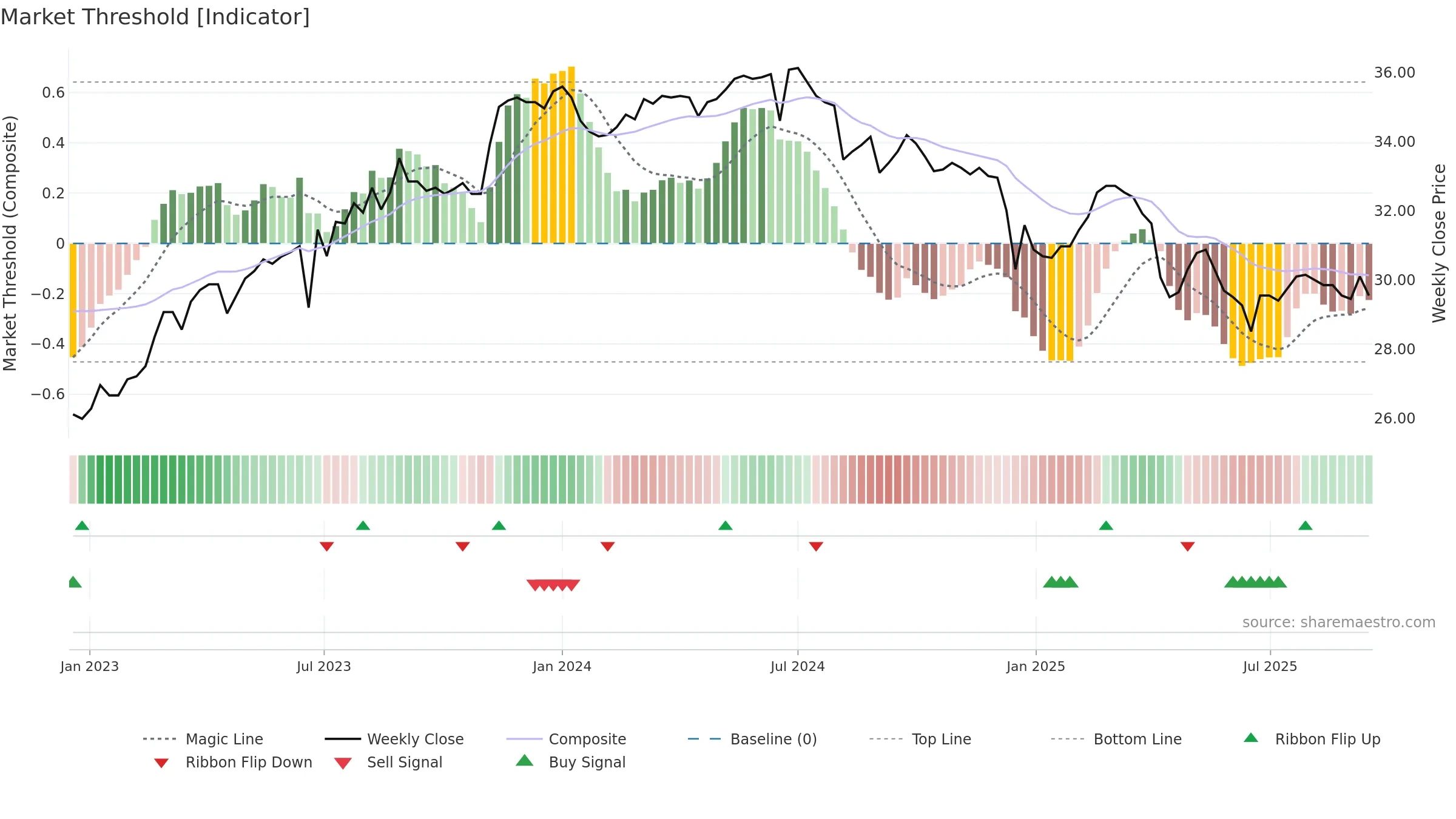The height and width of the screenshot is (819, 1456).
Task: Click the chart title Market Threshold [Indicator]
Action: click(155, 17)
